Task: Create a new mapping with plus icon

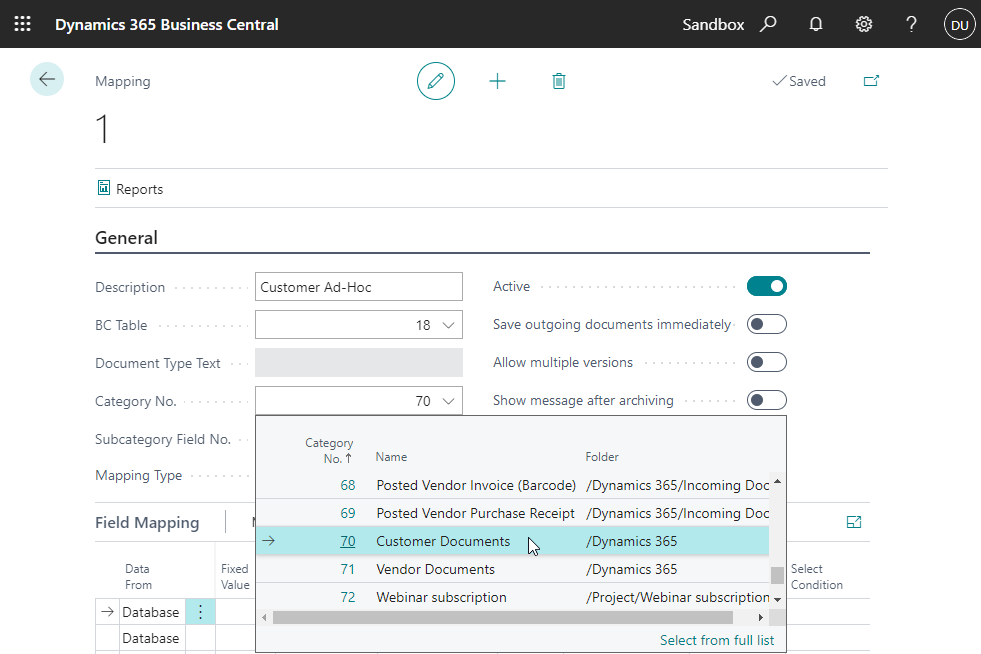Action: (x=497, y=81)
